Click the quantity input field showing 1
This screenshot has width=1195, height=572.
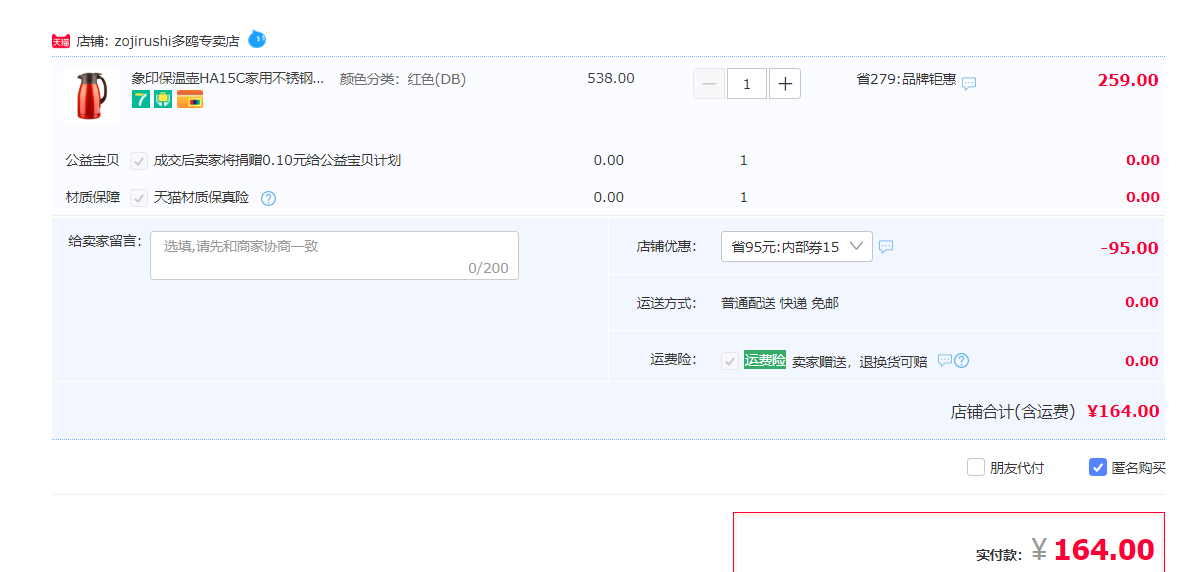(x=747, y=84)
